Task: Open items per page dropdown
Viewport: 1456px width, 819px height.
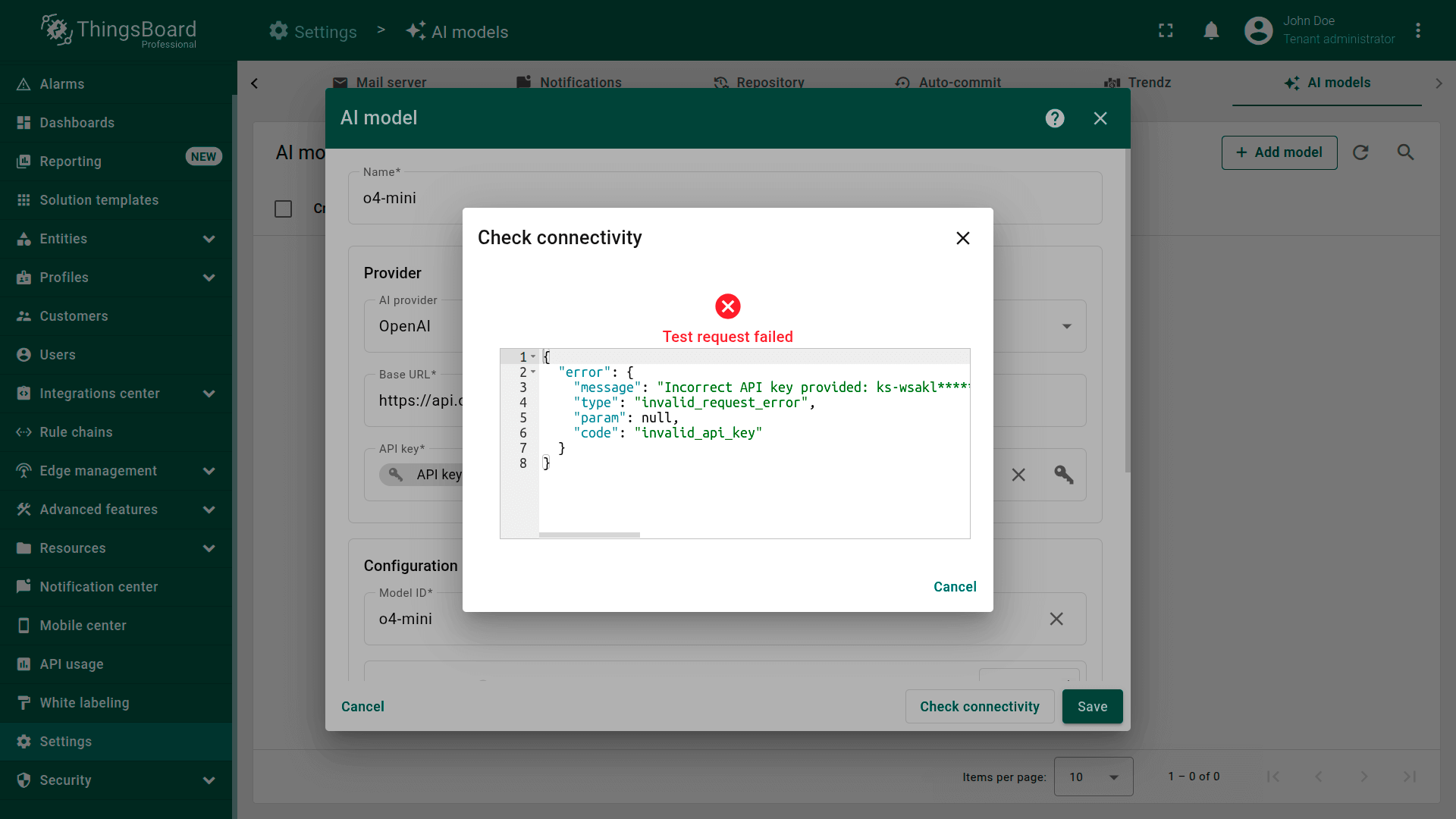Action: 1094,777
